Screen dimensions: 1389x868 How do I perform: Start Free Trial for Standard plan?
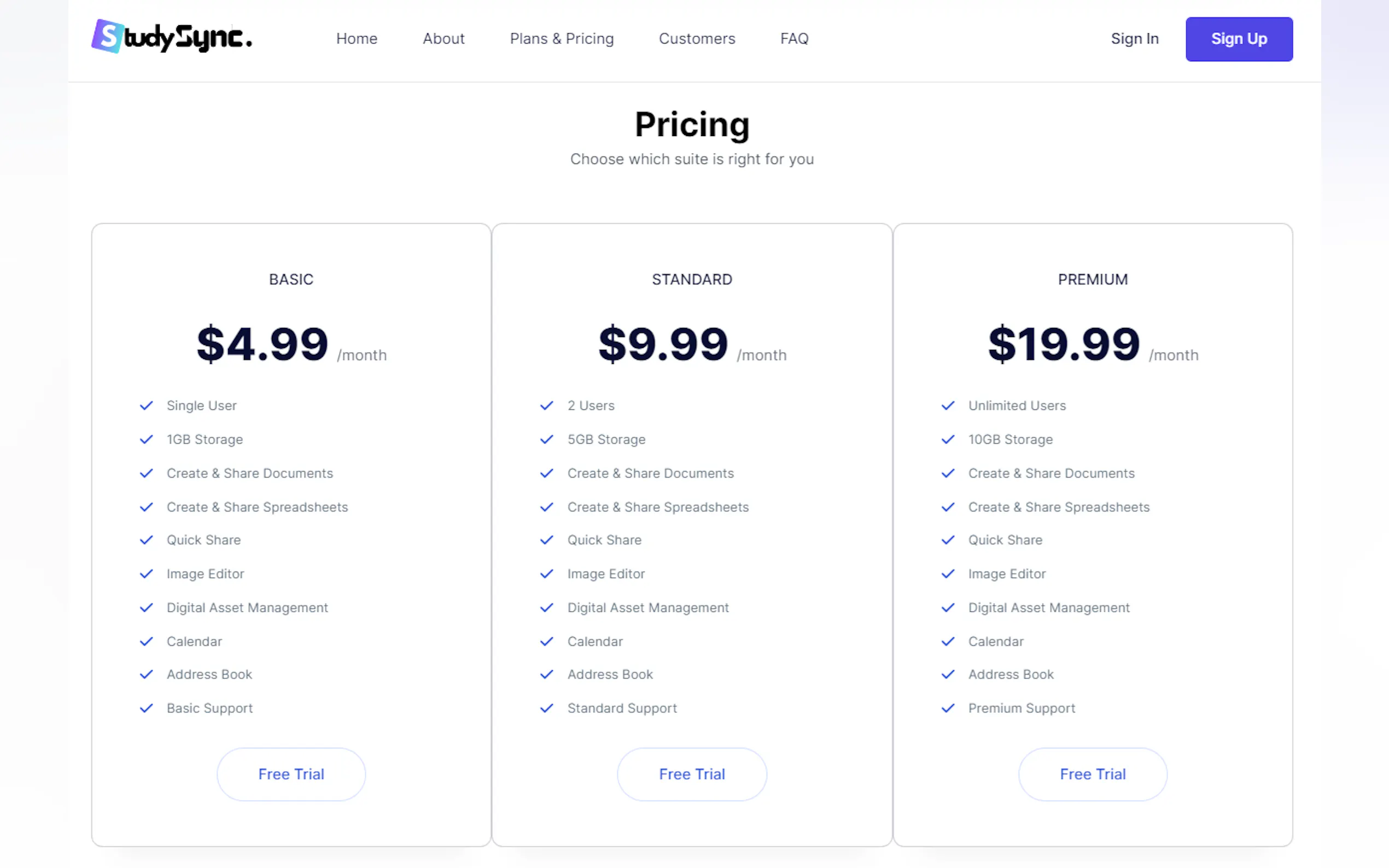pos(692,774)
